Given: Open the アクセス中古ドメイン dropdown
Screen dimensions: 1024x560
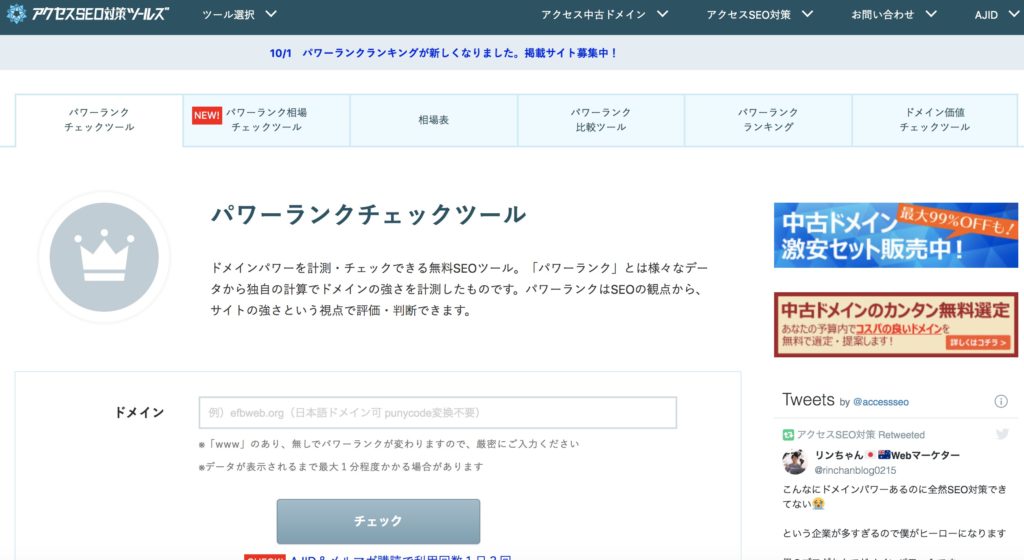Looking at the screenshot, I should [x=604, y=14].
